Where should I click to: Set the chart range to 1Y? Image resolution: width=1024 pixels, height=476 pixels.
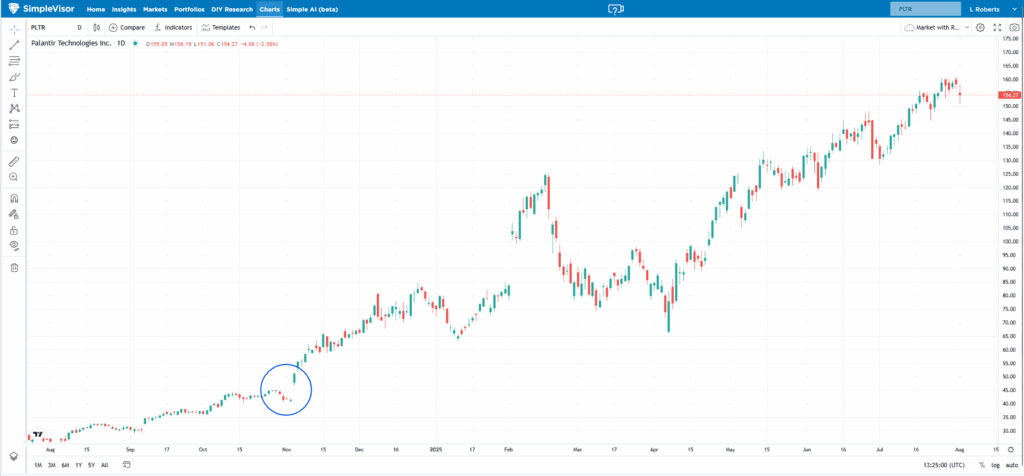click(78, 465)
